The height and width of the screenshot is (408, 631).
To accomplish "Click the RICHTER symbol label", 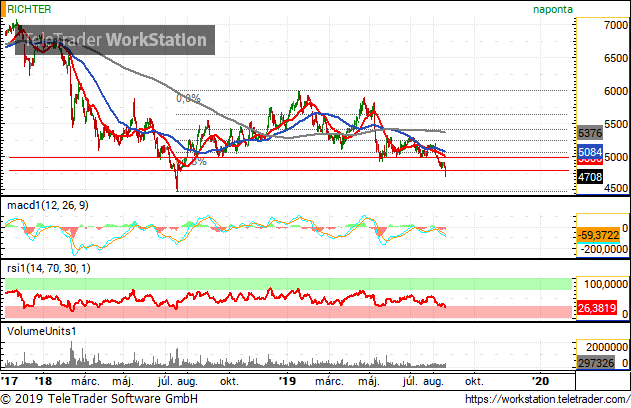I will (29, 9).
